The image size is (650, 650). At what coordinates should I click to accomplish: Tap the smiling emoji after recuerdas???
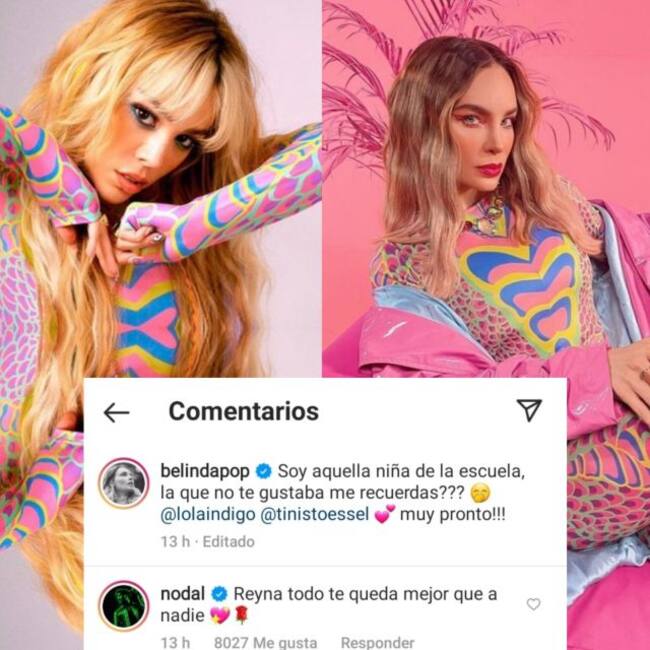481,493
